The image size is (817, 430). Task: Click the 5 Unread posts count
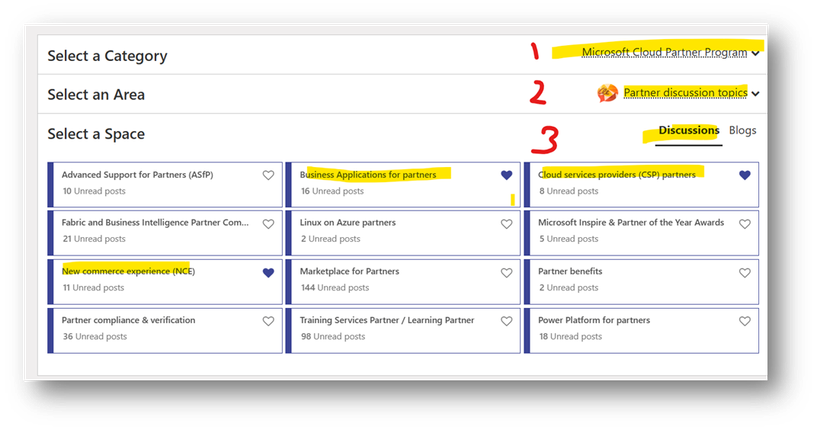click(568, 239)
